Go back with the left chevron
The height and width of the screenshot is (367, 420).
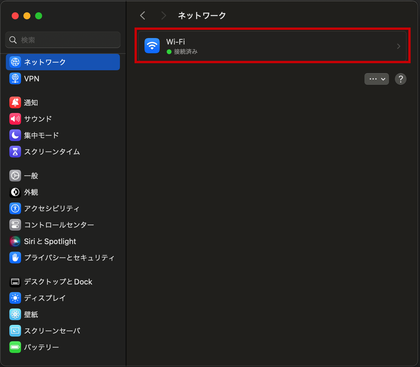pos(143,15)
